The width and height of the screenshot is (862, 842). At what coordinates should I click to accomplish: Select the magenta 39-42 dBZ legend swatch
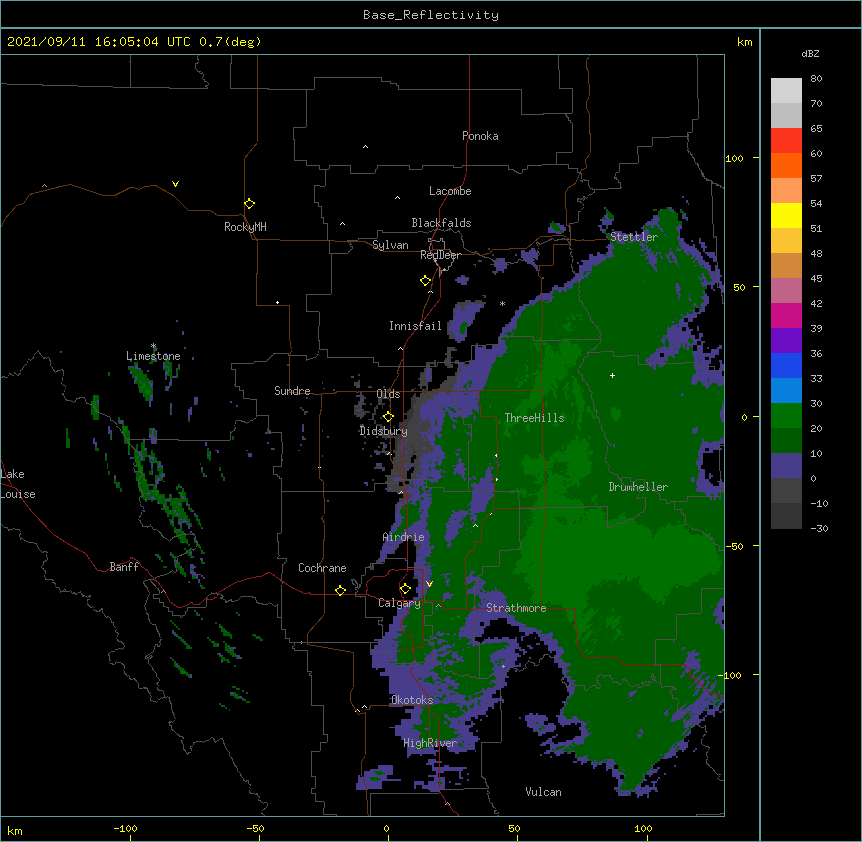click(786, 315)
